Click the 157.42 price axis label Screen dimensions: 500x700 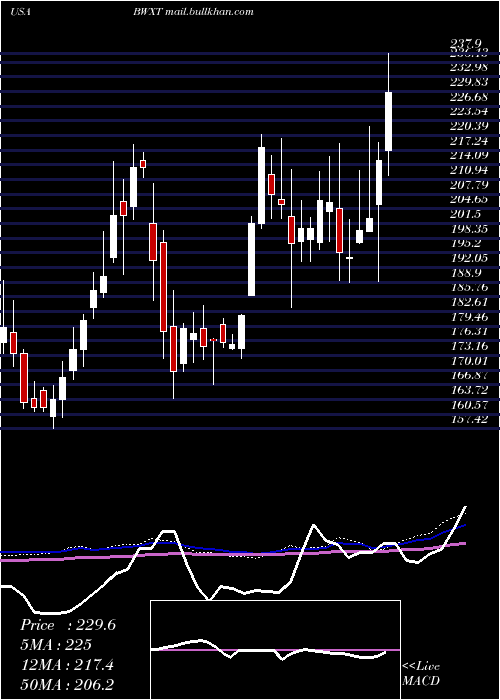pyautogui.click(x=472, y=419)
